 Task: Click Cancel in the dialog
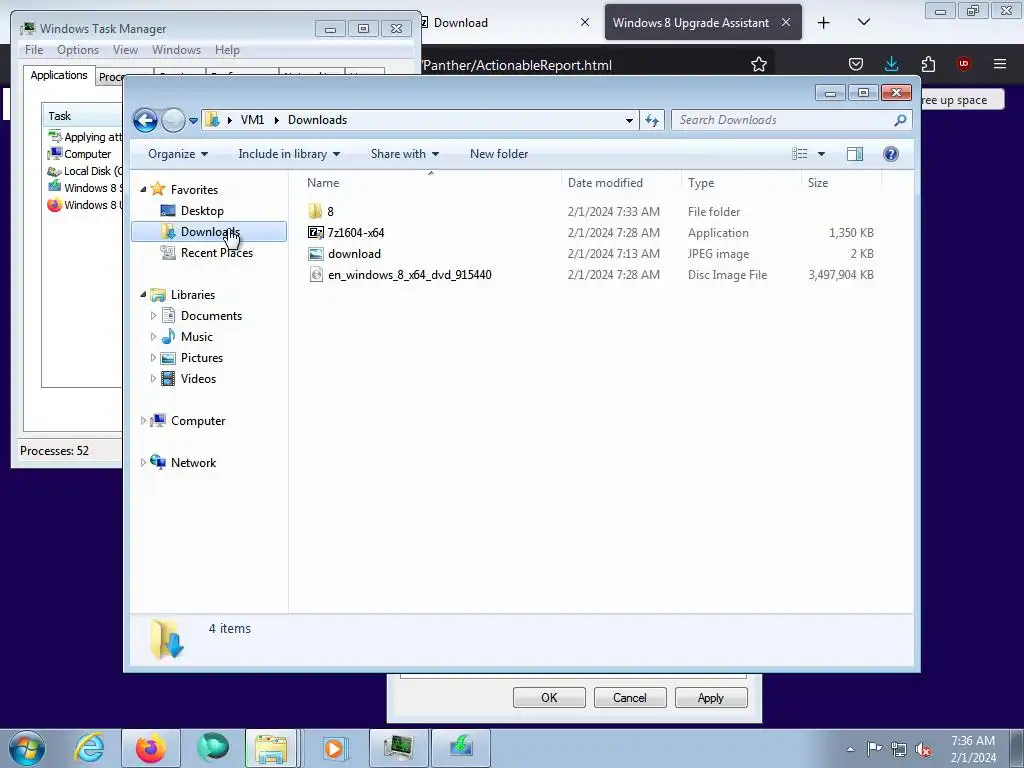[630, 697]
